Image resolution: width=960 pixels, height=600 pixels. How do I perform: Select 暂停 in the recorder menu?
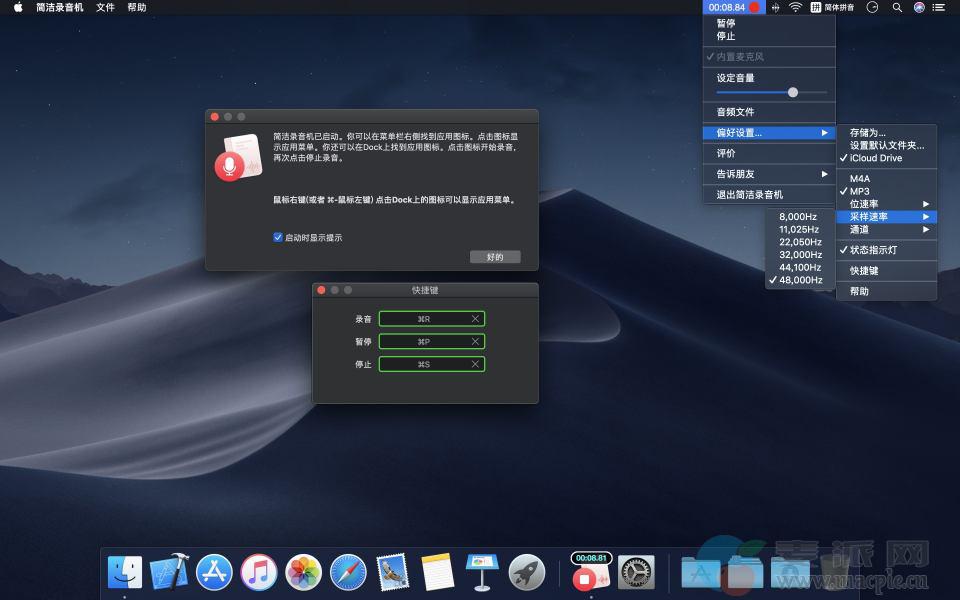click(726, 23)
